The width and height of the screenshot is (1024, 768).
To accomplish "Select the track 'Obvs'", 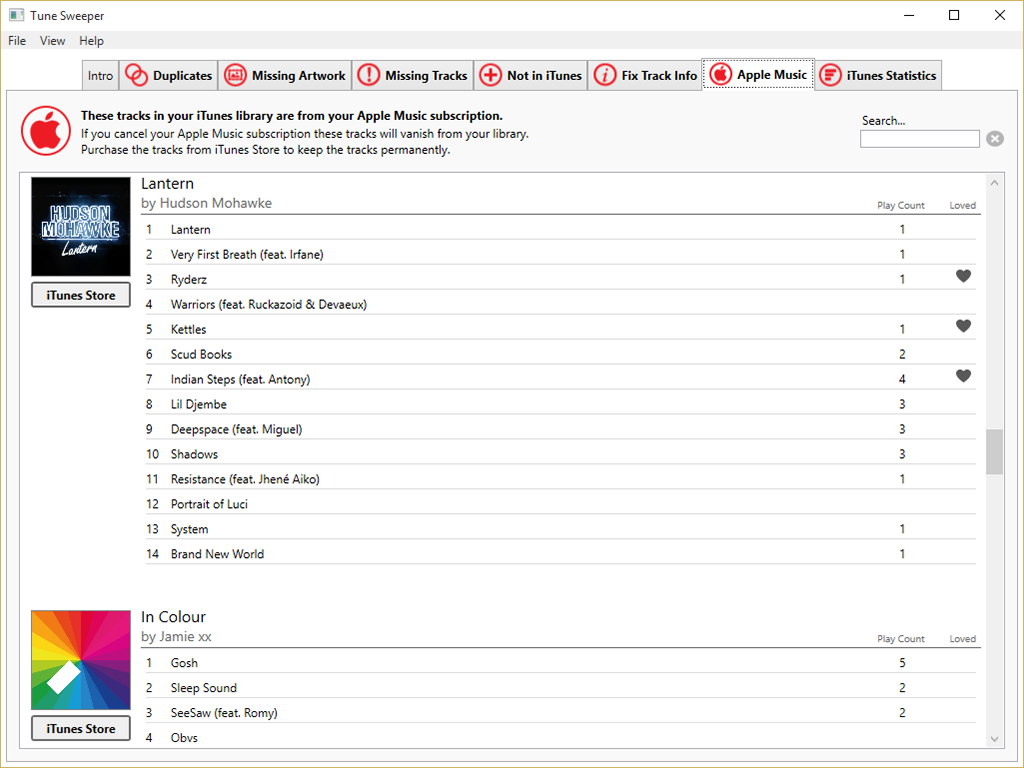I will [560, 737].
